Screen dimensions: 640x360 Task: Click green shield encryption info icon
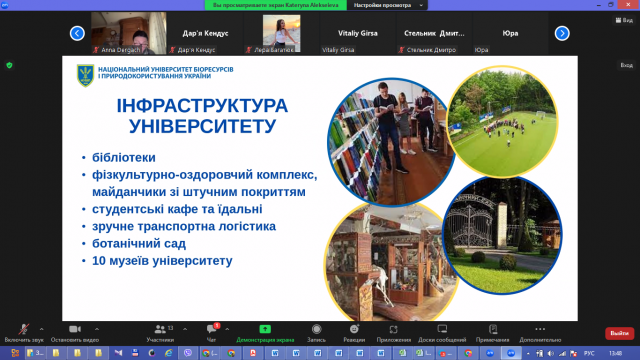click(9, 65)
